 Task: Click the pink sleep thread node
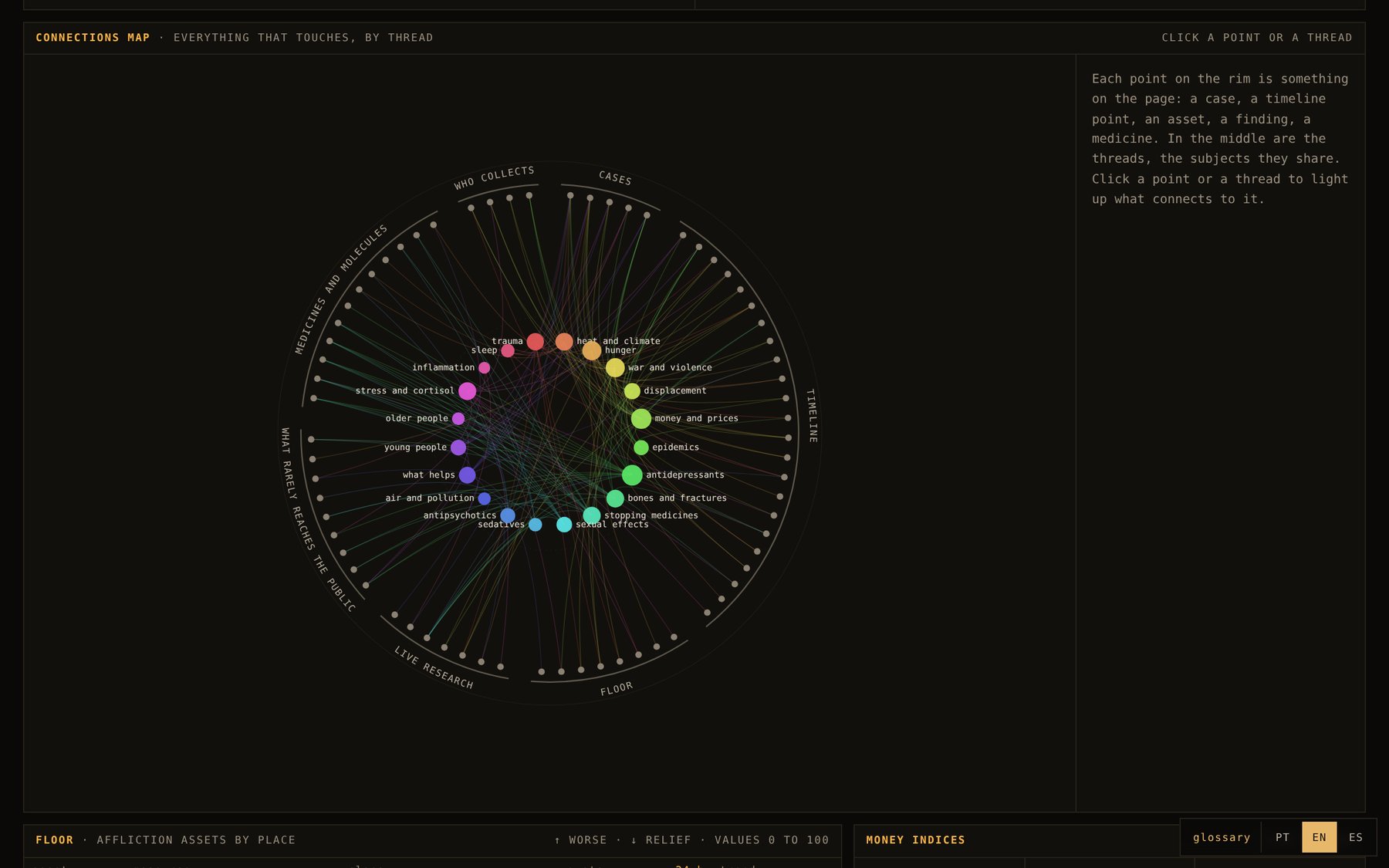[508, 351]
